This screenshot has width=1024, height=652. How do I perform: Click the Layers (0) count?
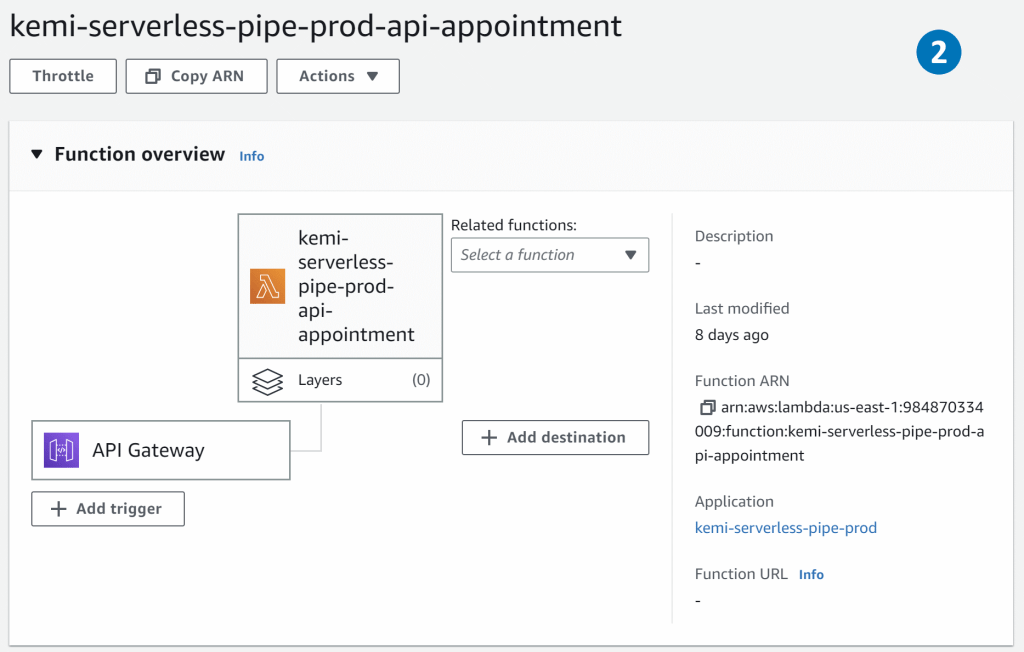[421, 380]
